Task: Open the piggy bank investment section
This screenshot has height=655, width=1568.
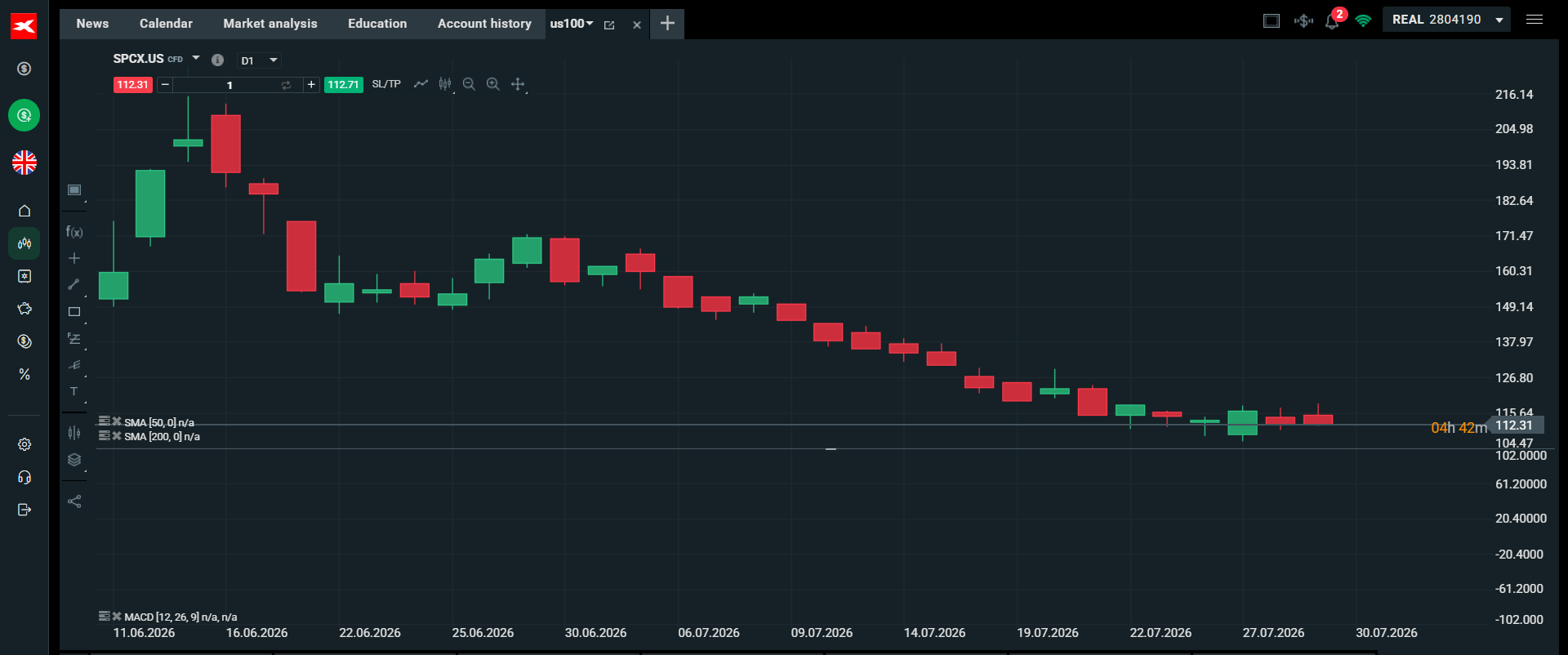Action: pos(24,309)
